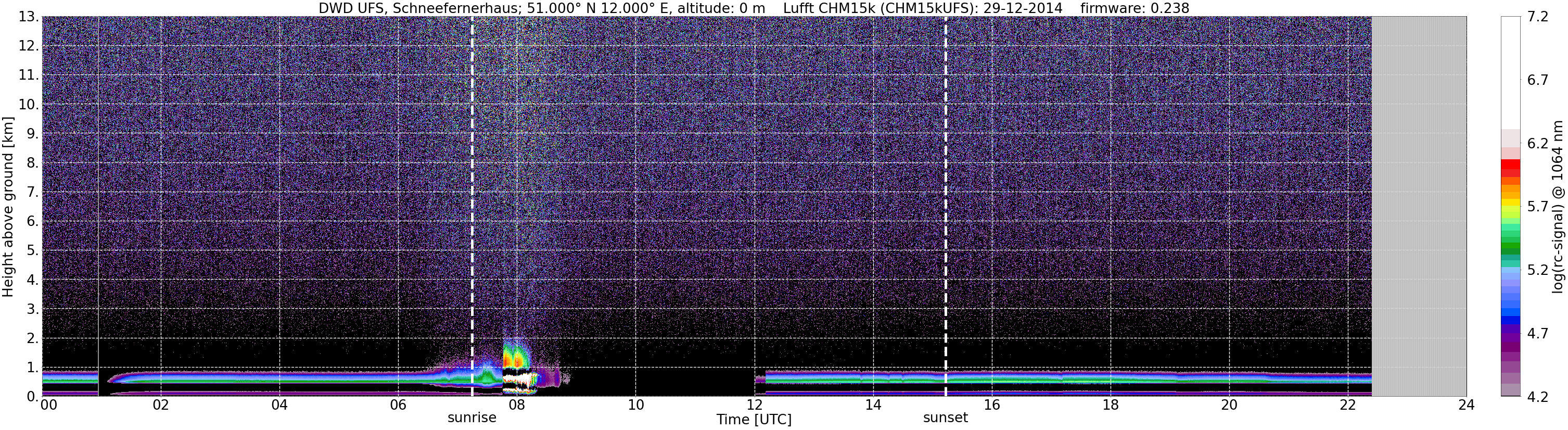Click the white top section of the colorbar
This screenshot has height=430, width=1568.
tap(1511, 72)
